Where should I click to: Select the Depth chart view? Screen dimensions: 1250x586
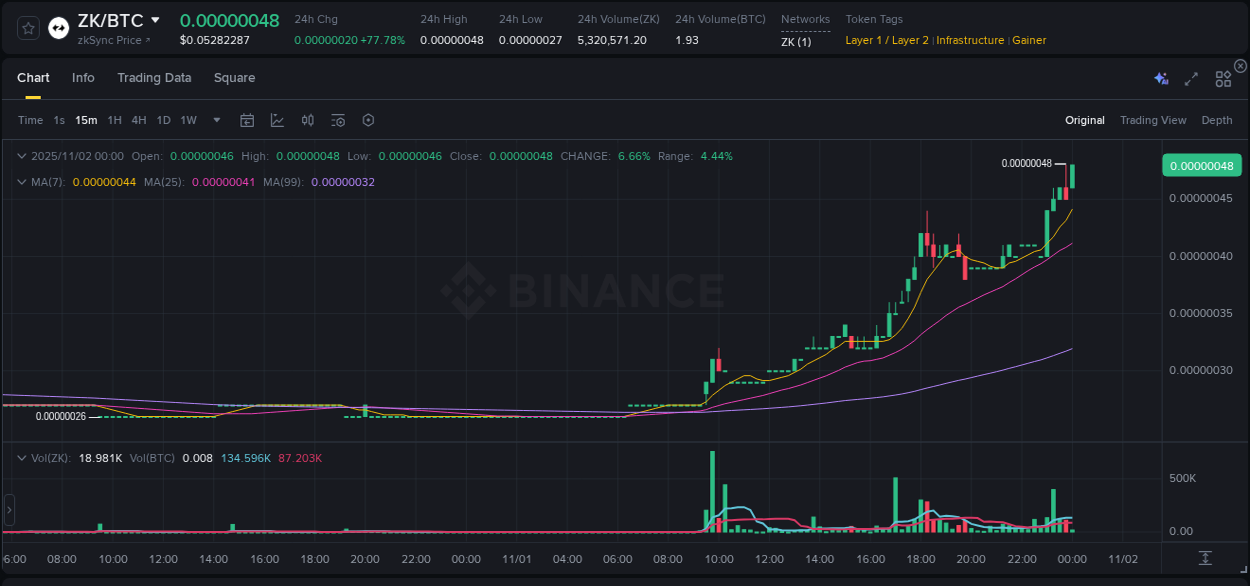[1217, 120]
